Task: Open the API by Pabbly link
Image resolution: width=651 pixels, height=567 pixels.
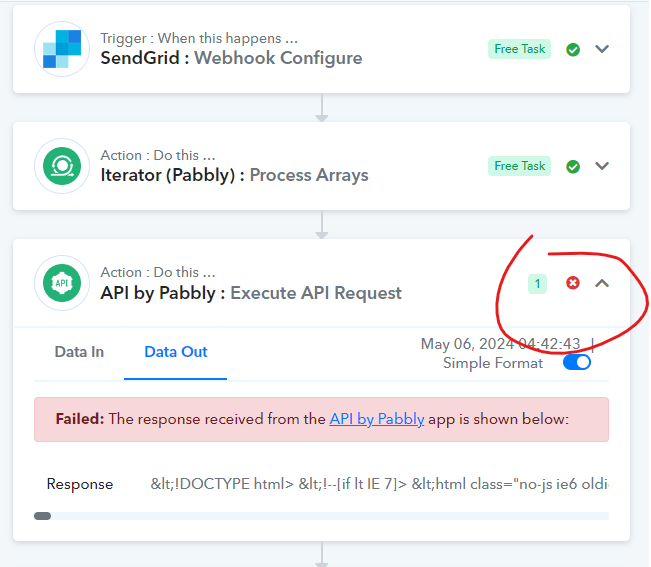Action: coord(377,419)
